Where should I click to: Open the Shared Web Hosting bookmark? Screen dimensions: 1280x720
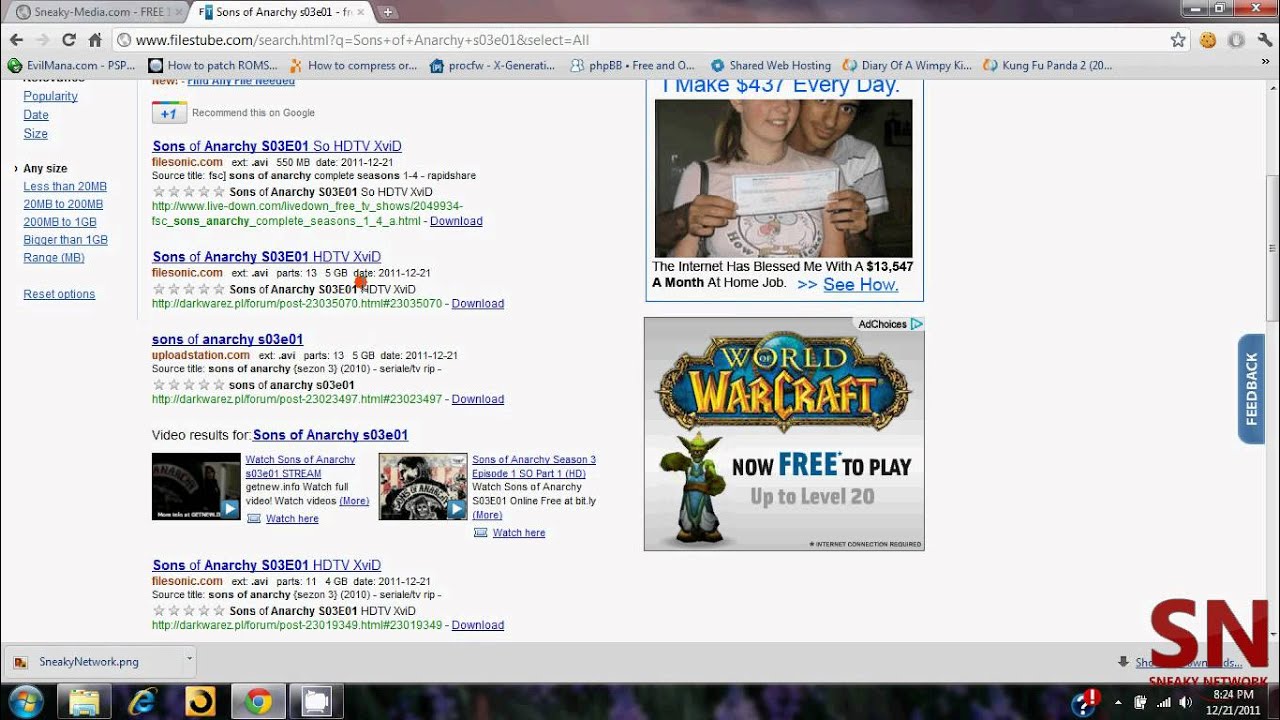tap(770, 65)
